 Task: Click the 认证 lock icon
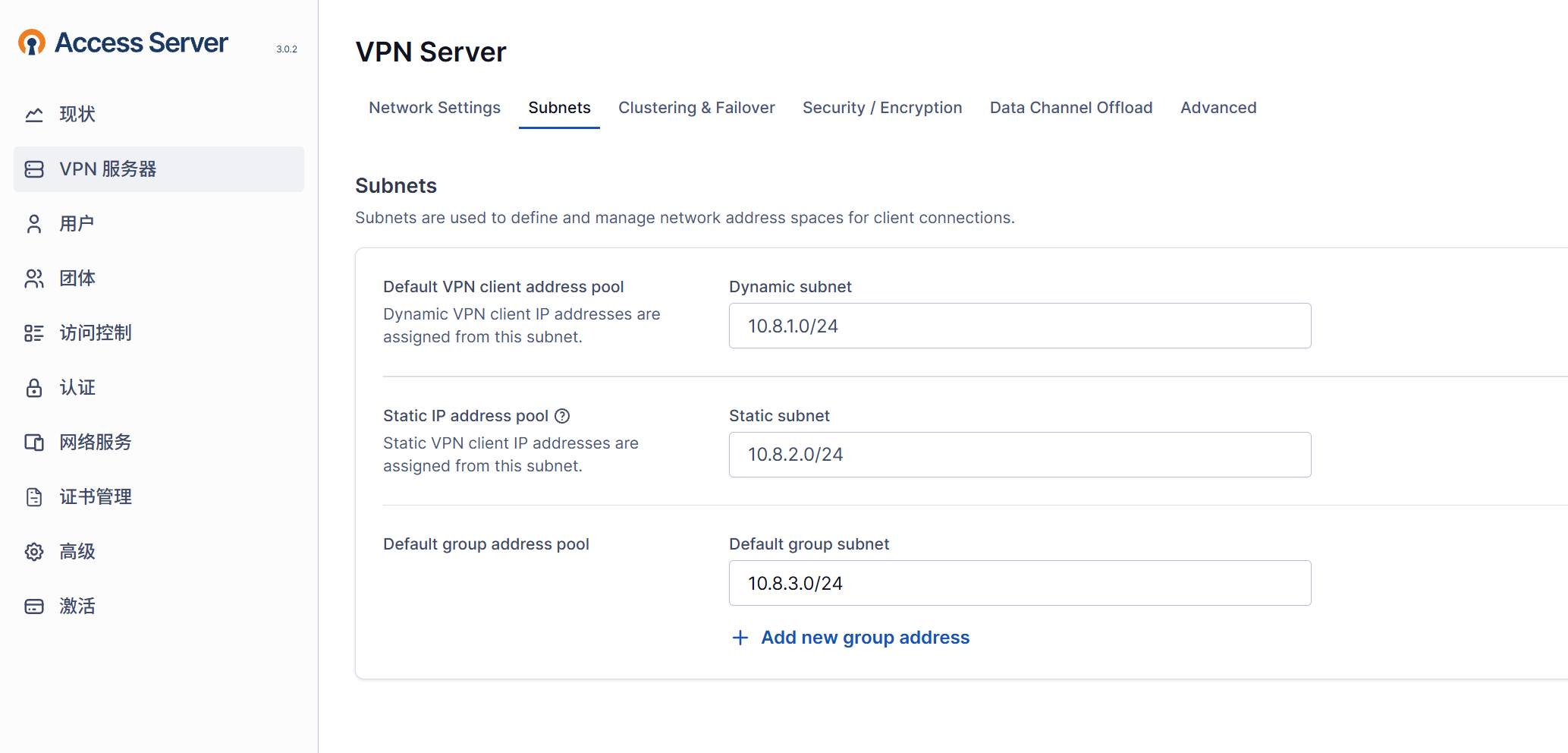coord(34,388)
